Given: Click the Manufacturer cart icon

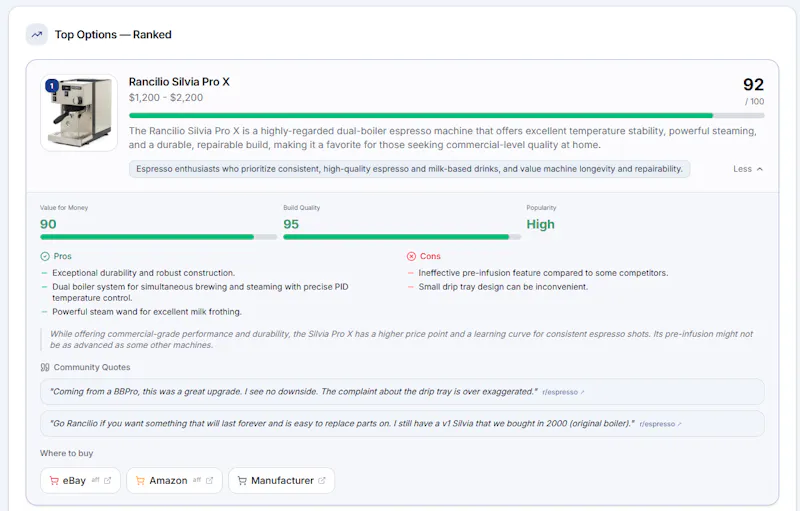Looking at the screenshot, I should pyautogui.click(x=242, y=480).
